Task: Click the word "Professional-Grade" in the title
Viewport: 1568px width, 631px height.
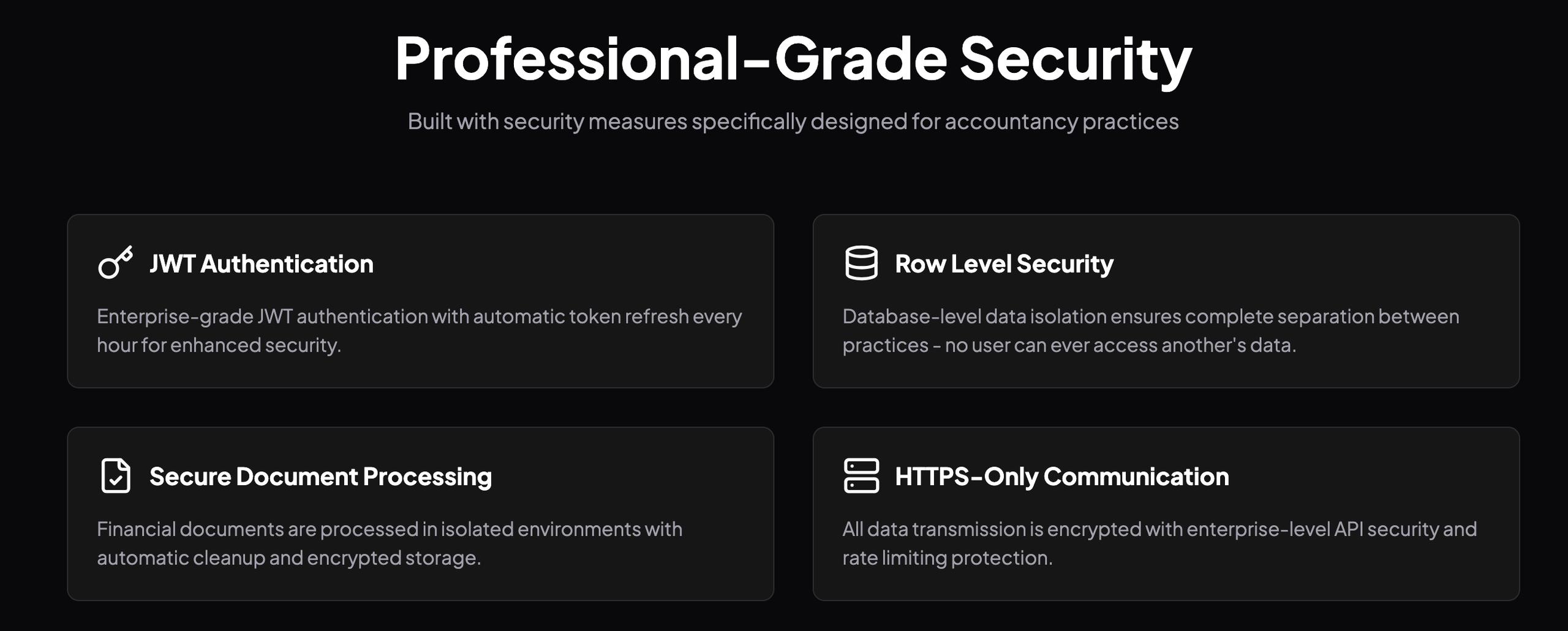Action: coord(671,59)
